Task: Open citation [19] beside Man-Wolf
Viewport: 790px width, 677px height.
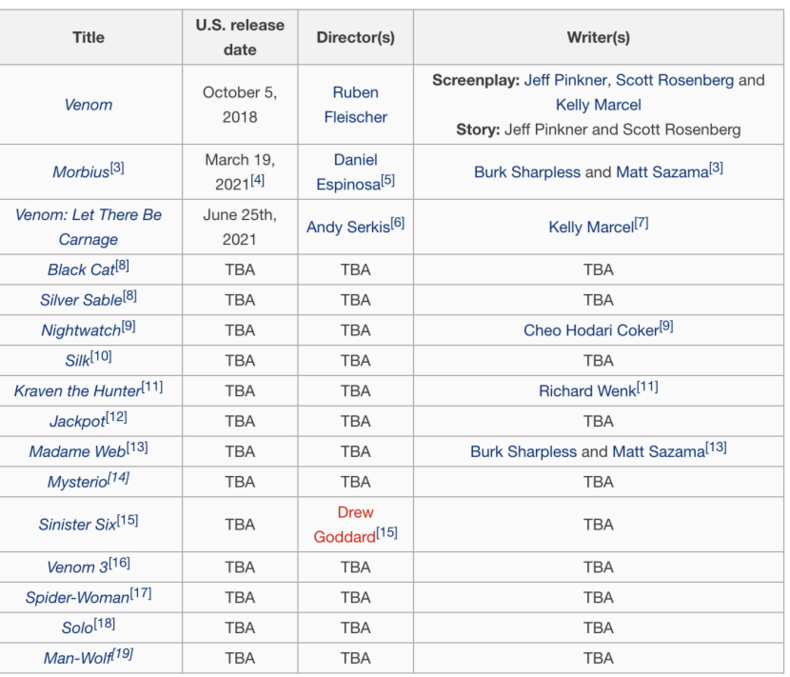Action: (122, 653)
